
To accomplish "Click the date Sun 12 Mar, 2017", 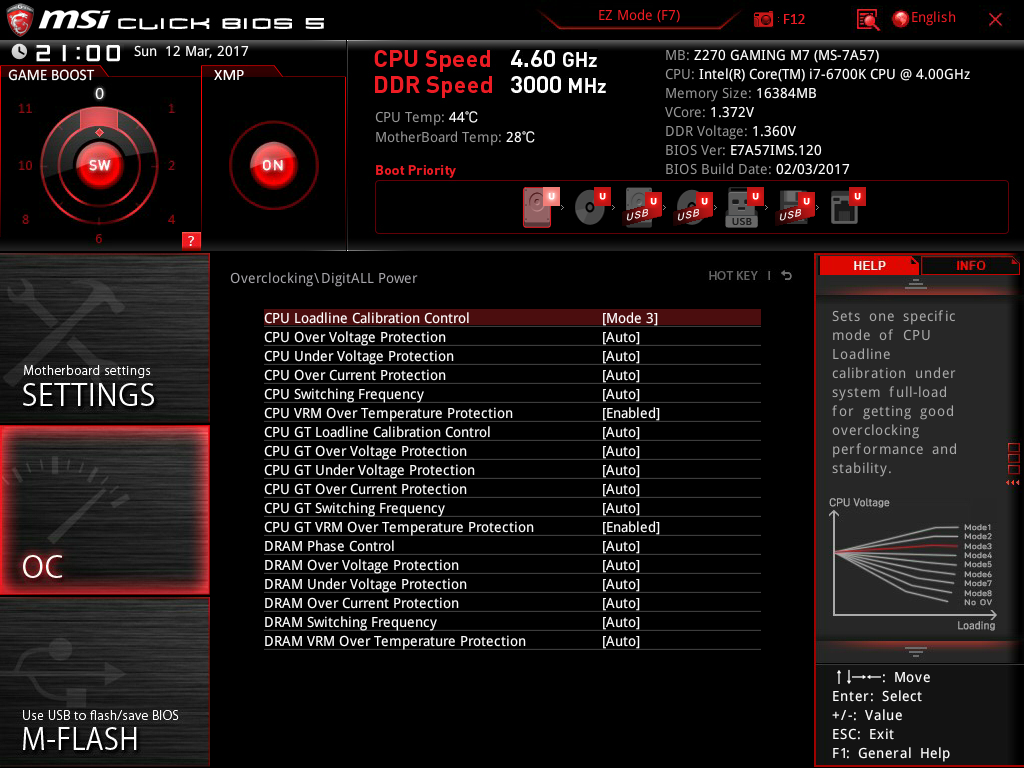I will pyautogui.click(x=191, y=51).
